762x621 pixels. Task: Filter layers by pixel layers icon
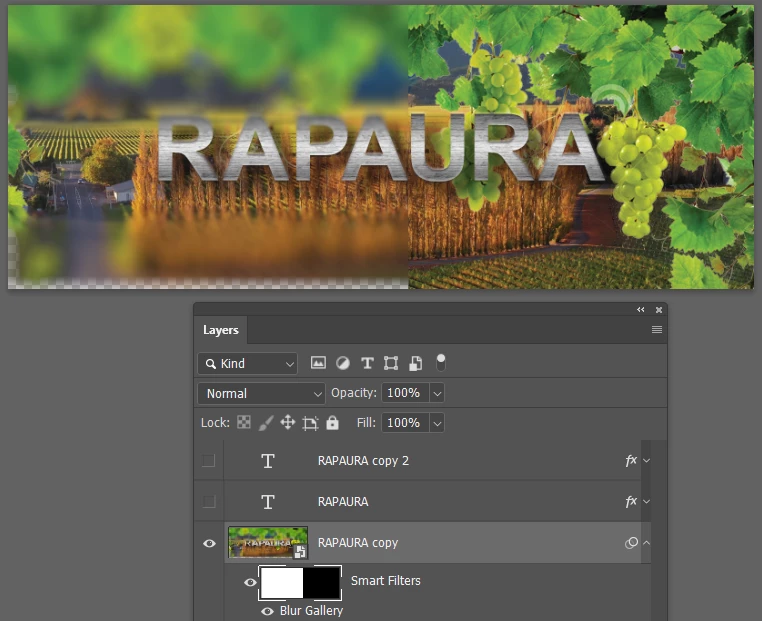pyautogui.click(x=318, y=363)
